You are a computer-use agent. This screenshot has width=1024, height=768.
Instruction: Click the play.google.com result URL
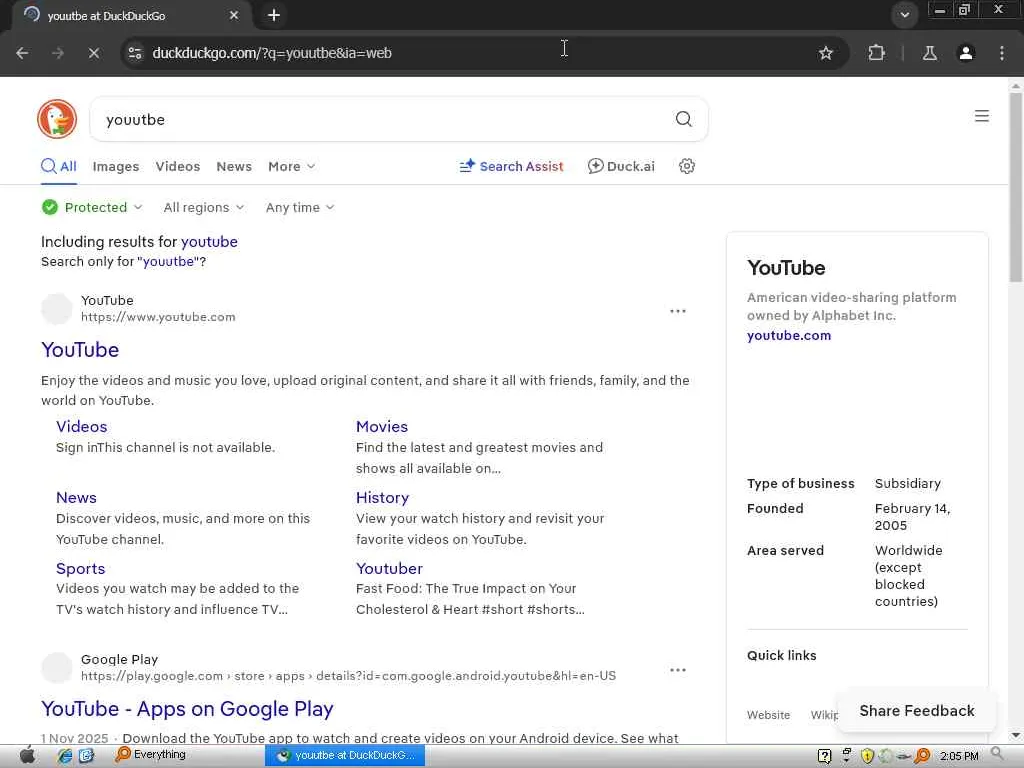(348, 676)
